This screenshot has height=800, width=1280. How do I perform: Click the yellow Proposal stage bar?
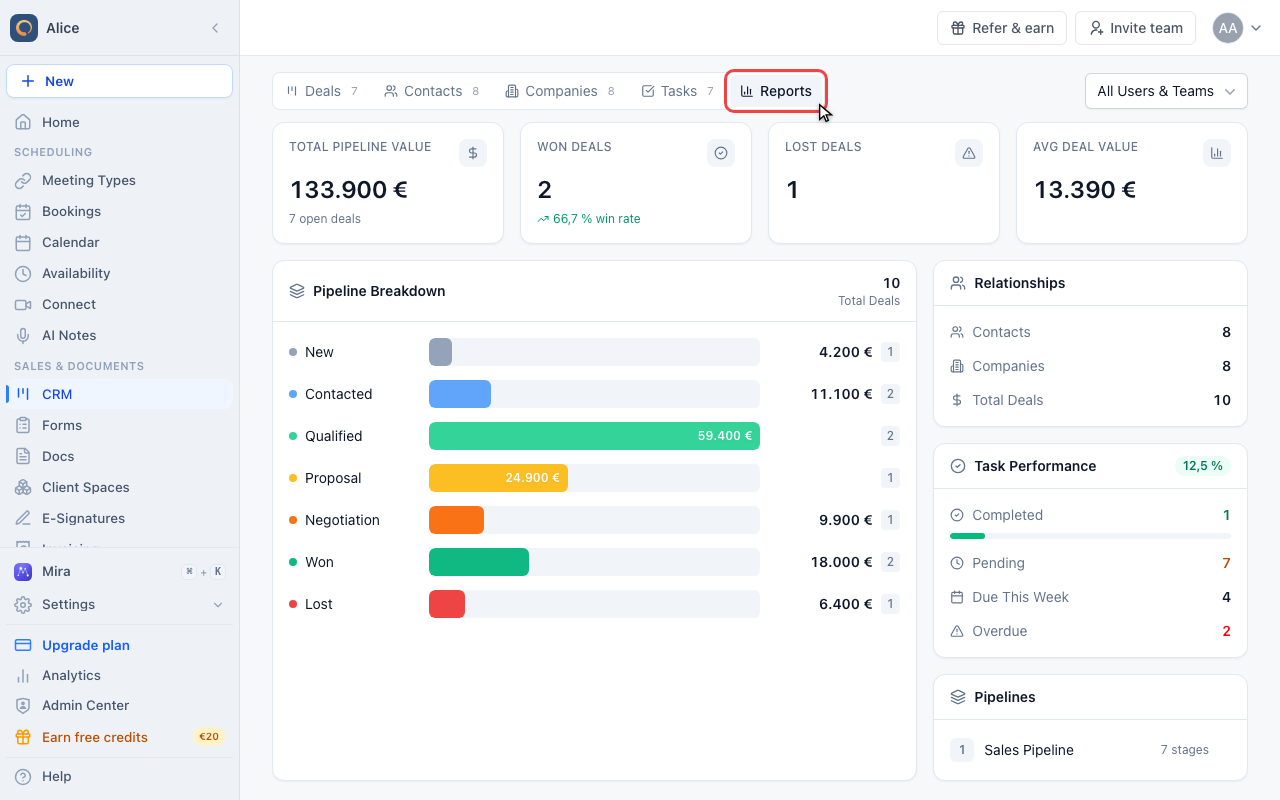click(498, 478)
